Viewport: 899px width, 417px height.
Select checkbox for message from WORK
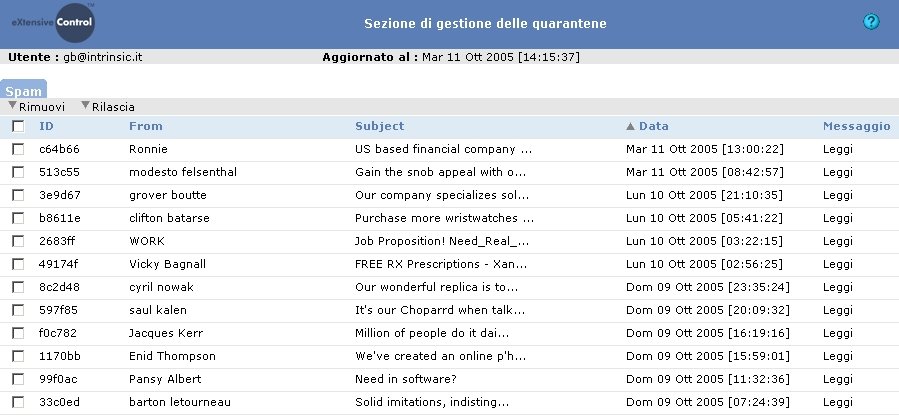(18, 241)
